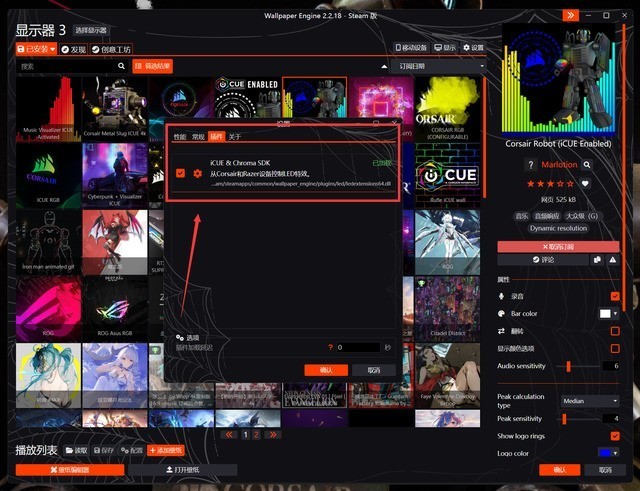Viewport: 640px width, 491px height.
Task: Click the Dynamic resolution tag
Action: 558,229
